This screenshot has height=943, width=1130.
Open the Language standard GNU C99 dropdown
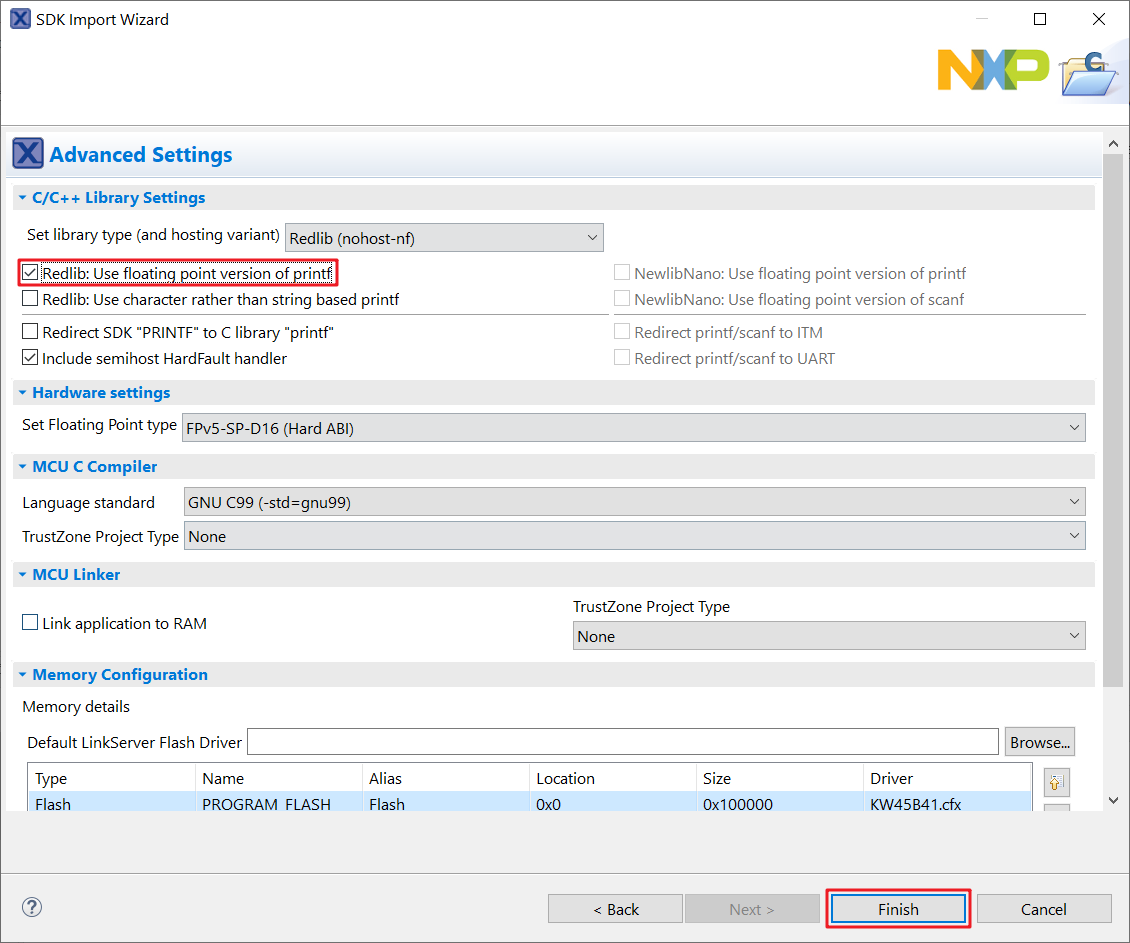(633, 502)
